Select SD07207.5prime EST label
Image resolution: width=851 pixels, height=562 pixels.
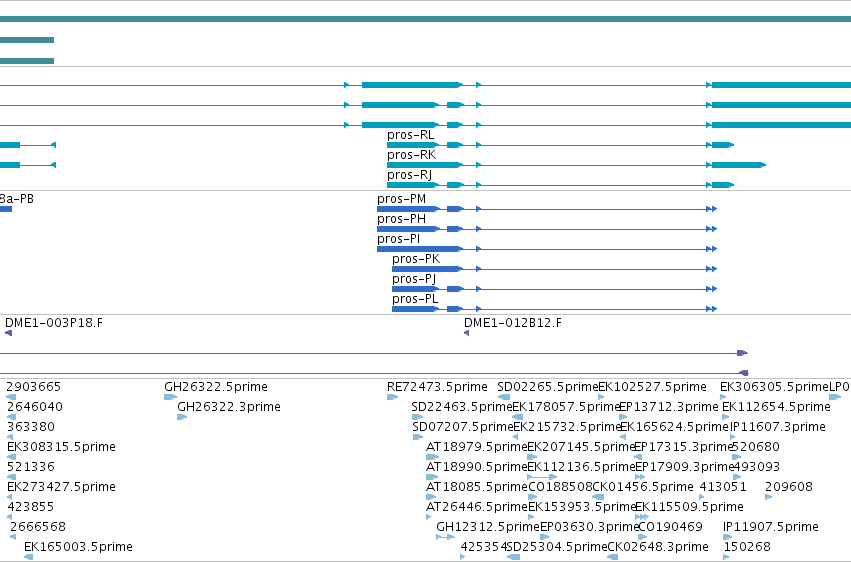462,427
